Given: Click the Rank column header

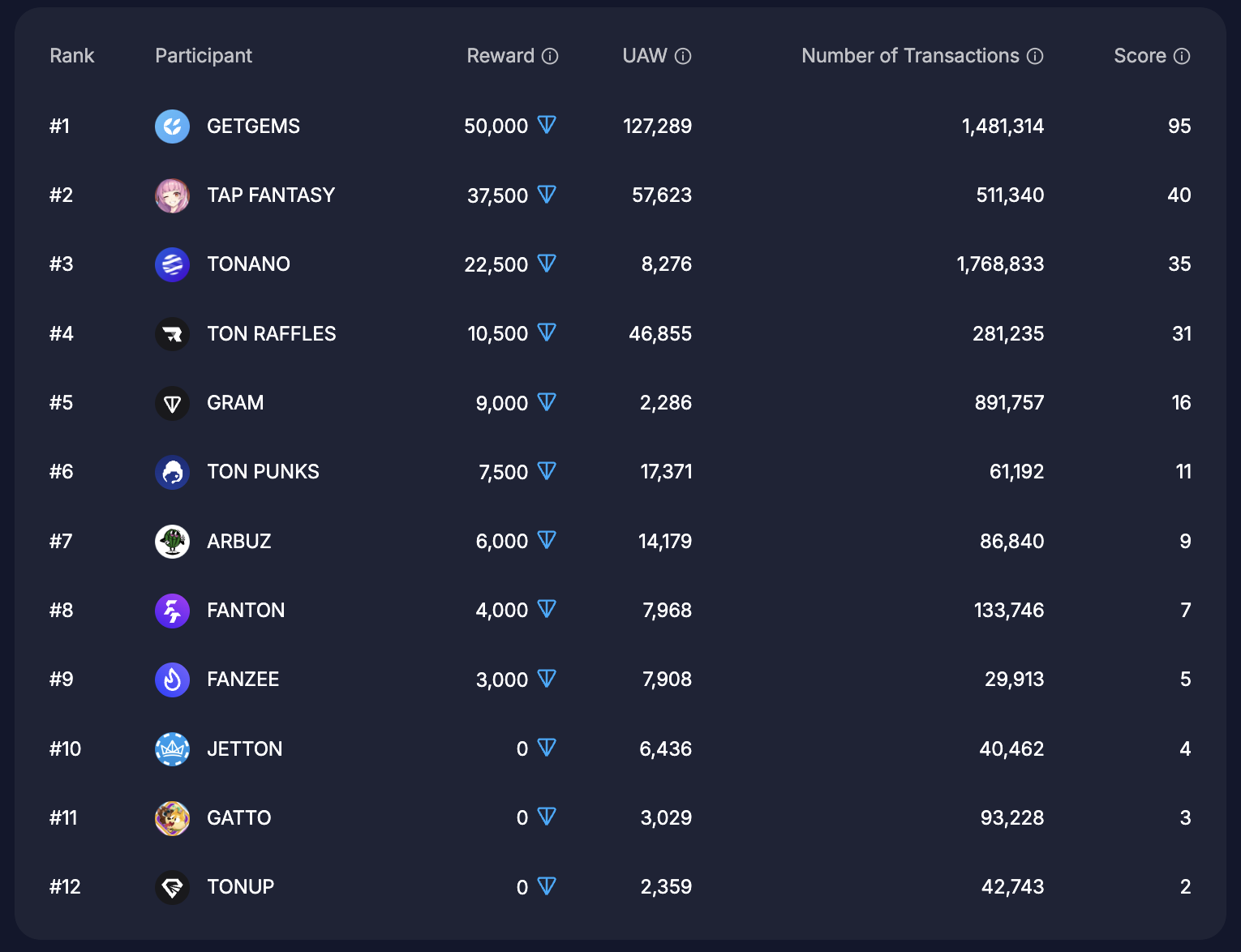Looking at the screenshot, I should pyautogui.click(x=72, y=56).
